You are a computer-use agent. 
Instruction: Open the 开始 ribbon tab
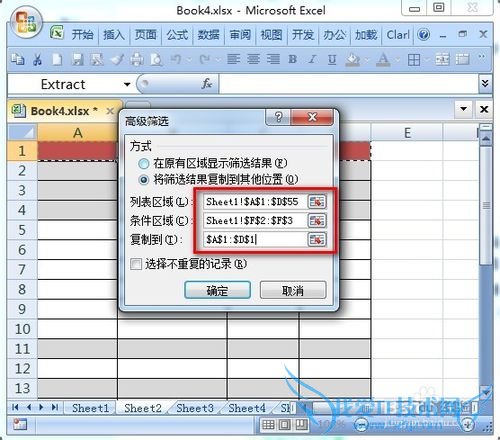click(82, 35)
